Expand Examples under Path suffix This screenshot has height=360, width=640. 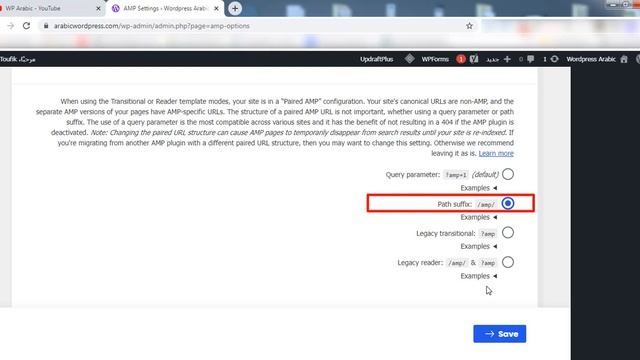[478, 217]
